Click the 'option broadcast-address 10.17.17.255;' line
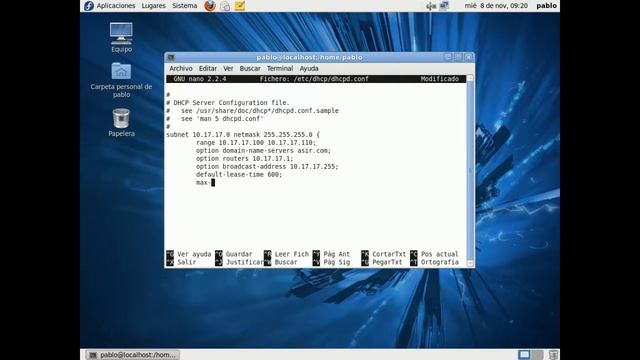 [267, 167]
